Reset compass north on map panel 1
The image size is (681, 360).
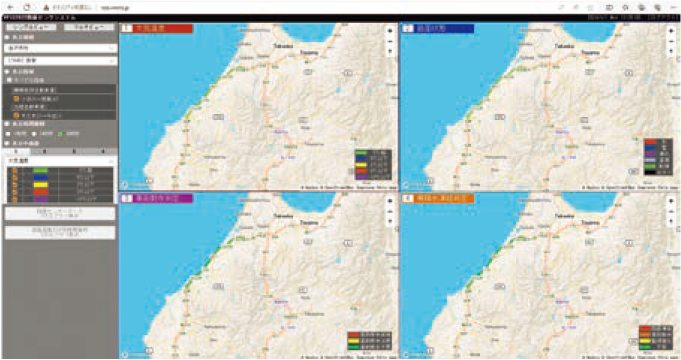pos(390,51)
